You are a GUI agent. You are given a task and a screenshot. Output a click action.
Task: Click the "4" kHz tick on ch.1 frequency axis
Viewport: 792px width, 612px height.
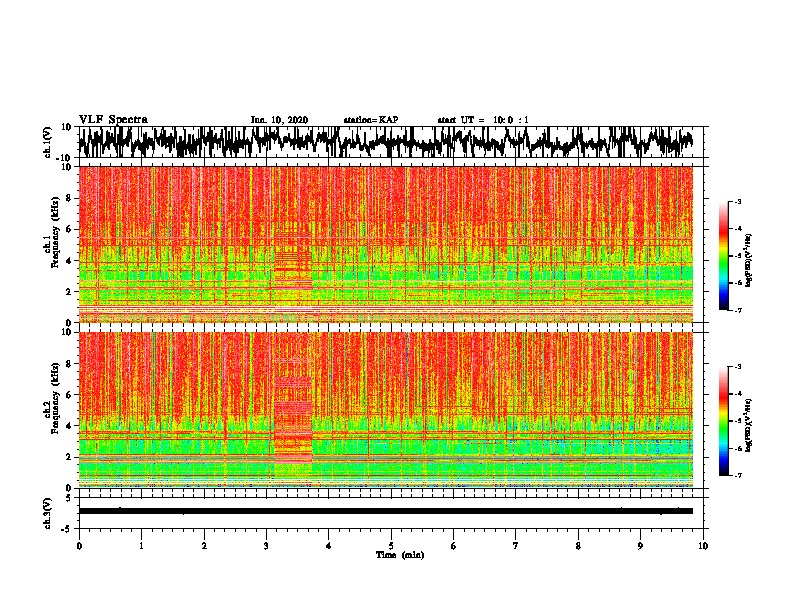[x=69, y=261]
